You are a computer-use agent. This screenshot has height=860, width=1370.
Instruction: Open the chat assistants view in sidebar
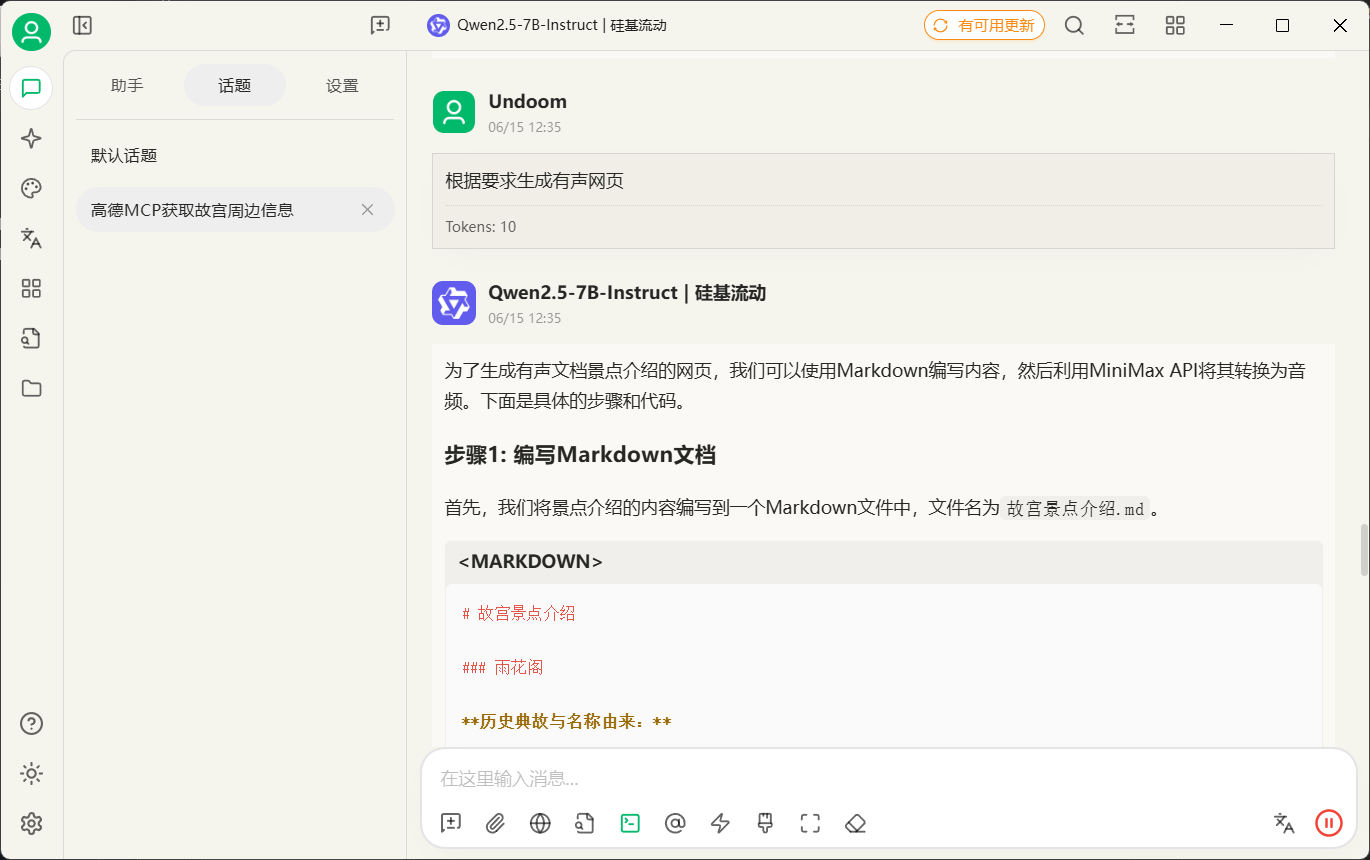pos(31,88)
